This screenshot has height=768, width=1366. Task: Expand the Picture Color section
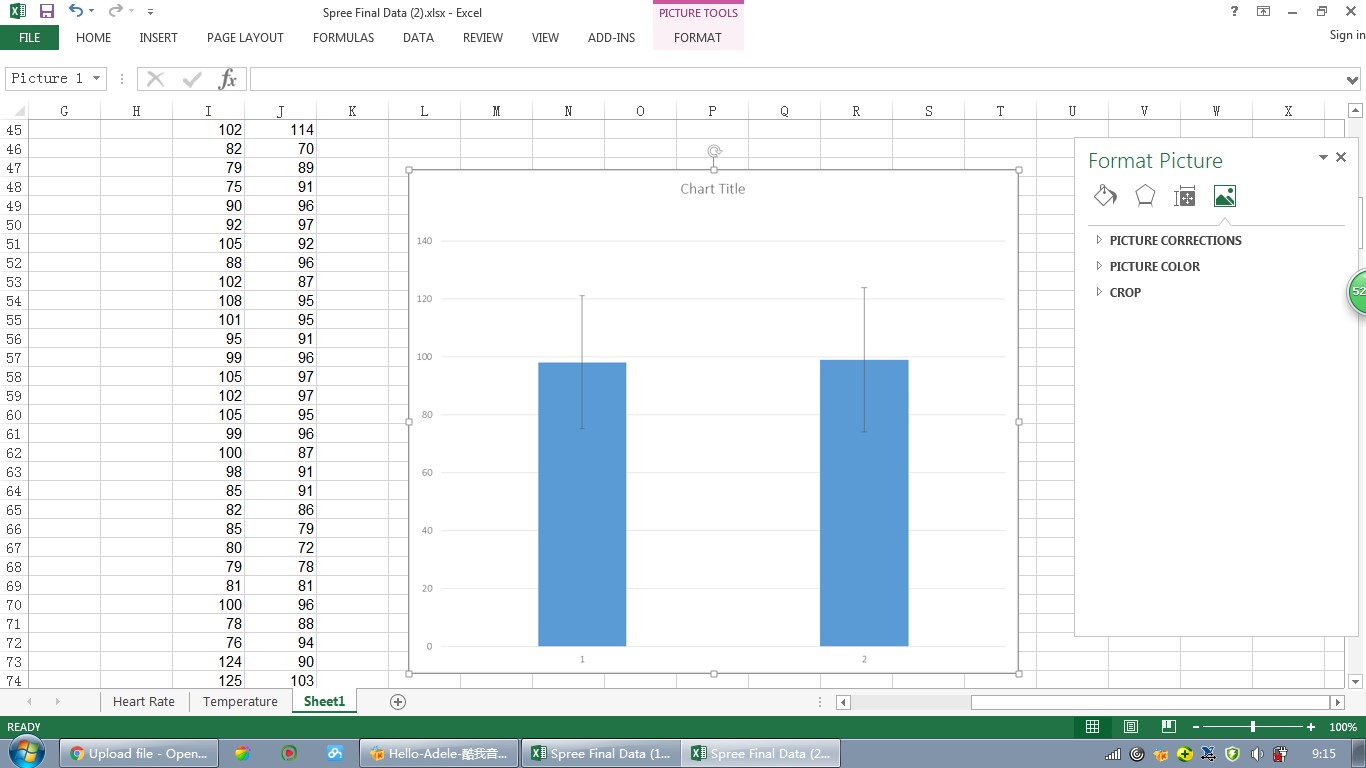click(x=1154, y=266)
